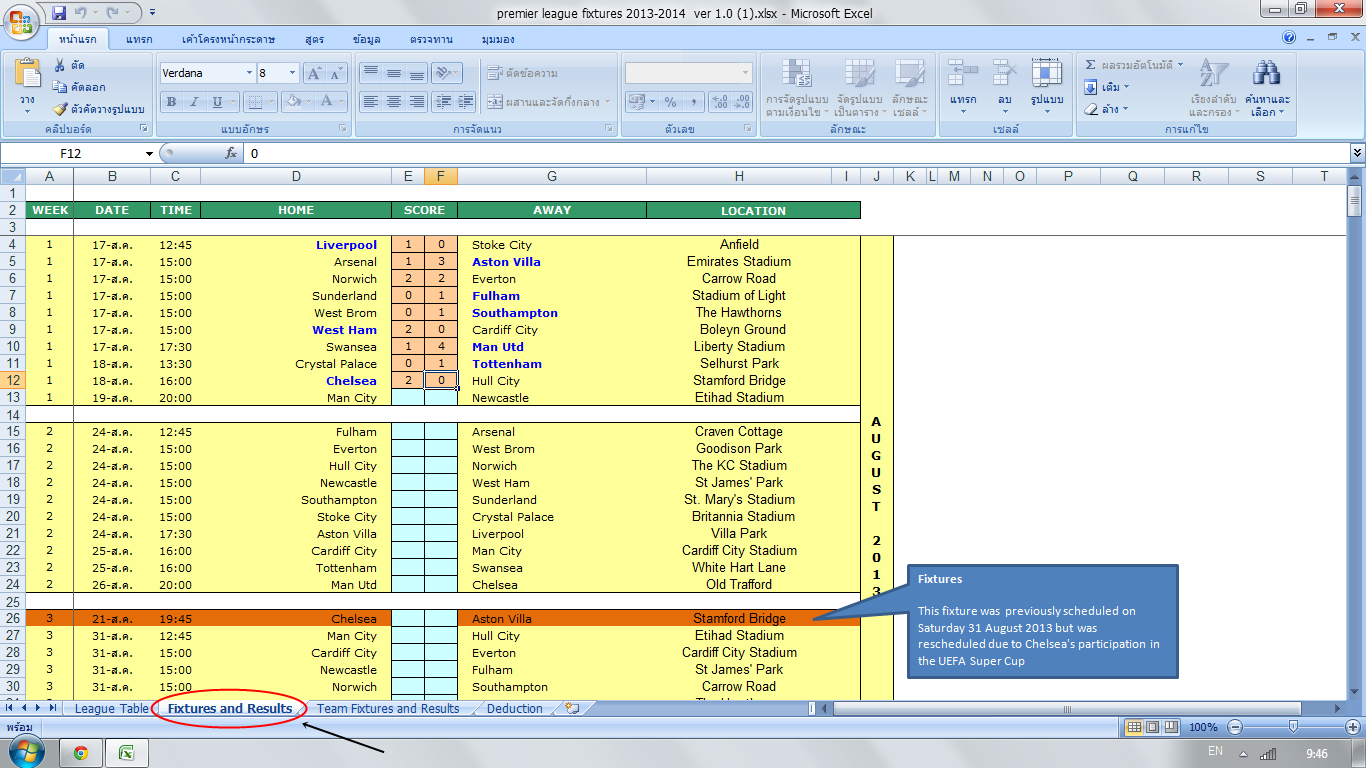
Task: Toggle align text left
Action: click(x=370, y=101)
